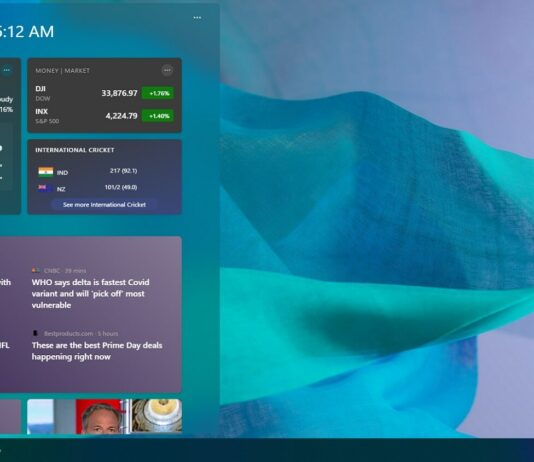Select the DJI DOW stock row
The width and height of the screenshot is (534, 462).
click(x=105, y=93)
